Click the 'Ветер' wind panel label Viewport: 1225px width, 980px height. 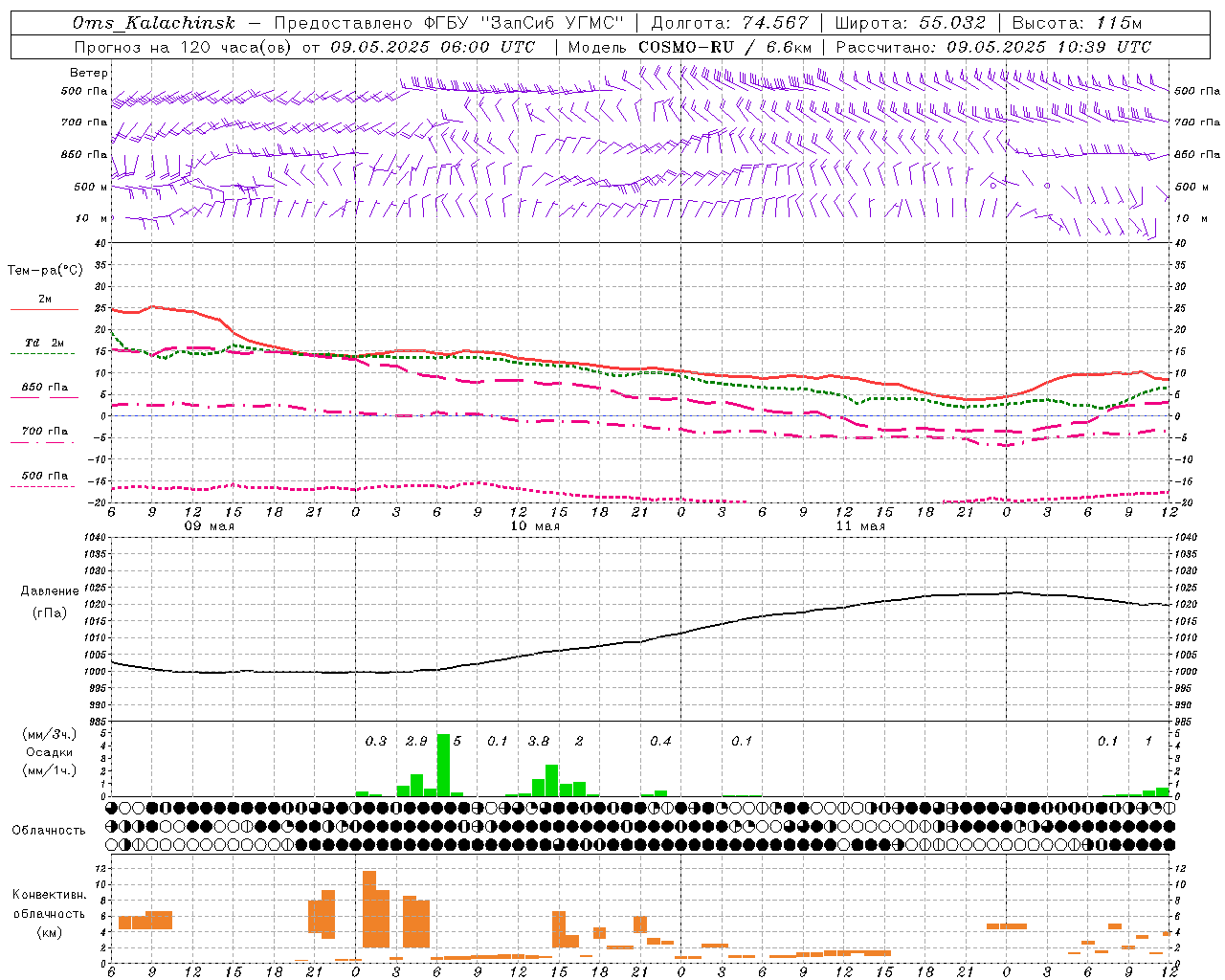pos(89,73)
